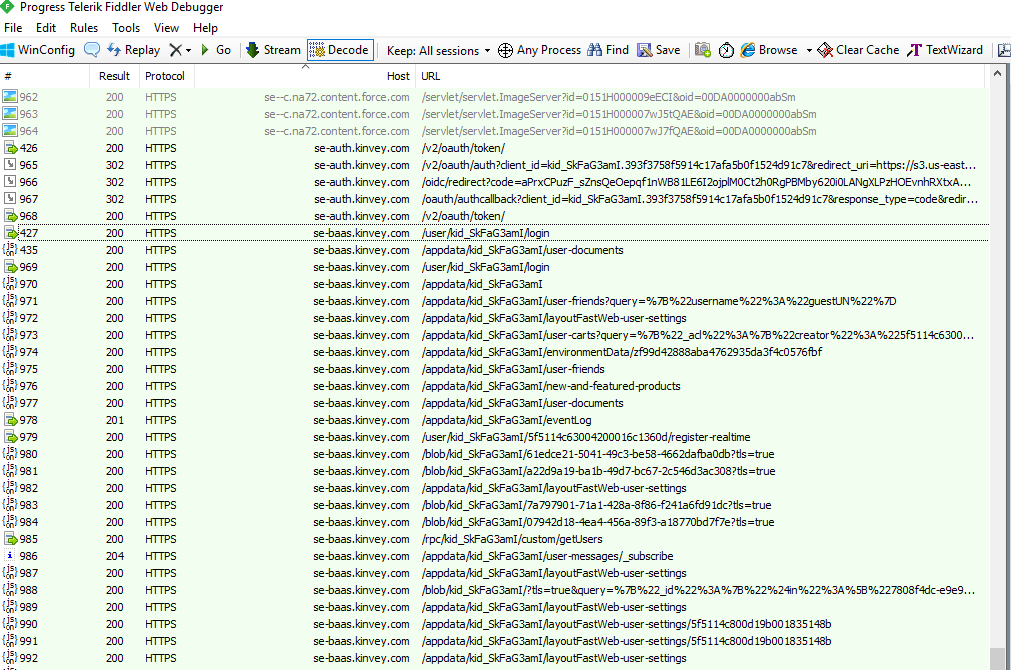
Task: Sort by Host column header
Action: [x=304, y=76]
